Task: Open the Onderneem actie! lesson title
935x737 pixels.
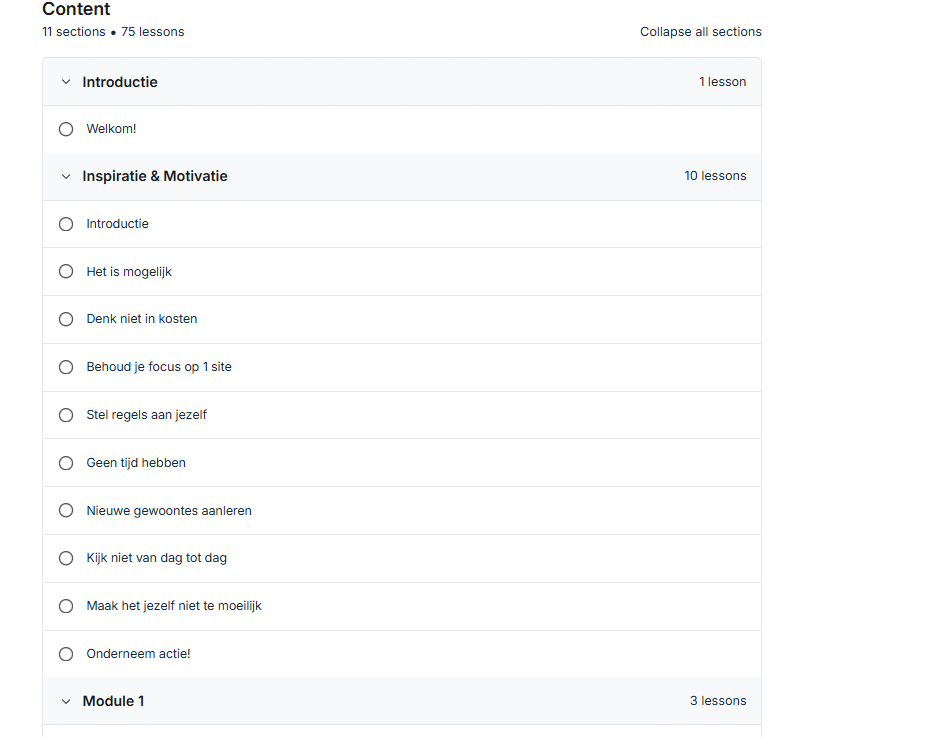Action: click(x=138, y=654)
